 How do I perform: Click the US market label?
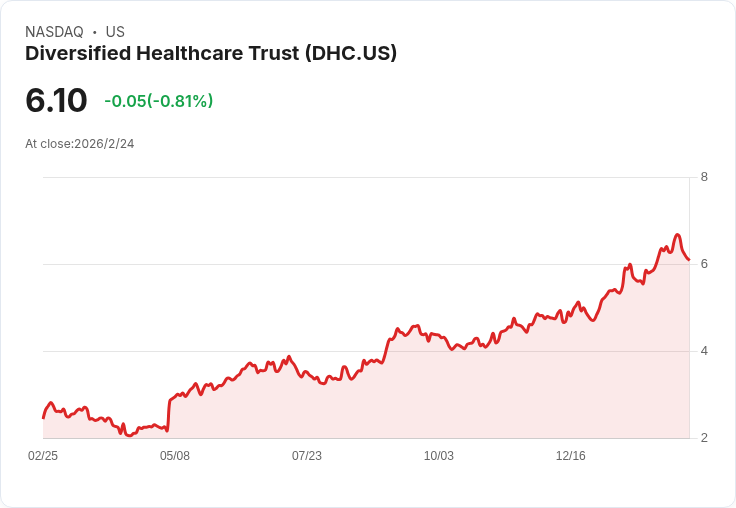point(115,32)
